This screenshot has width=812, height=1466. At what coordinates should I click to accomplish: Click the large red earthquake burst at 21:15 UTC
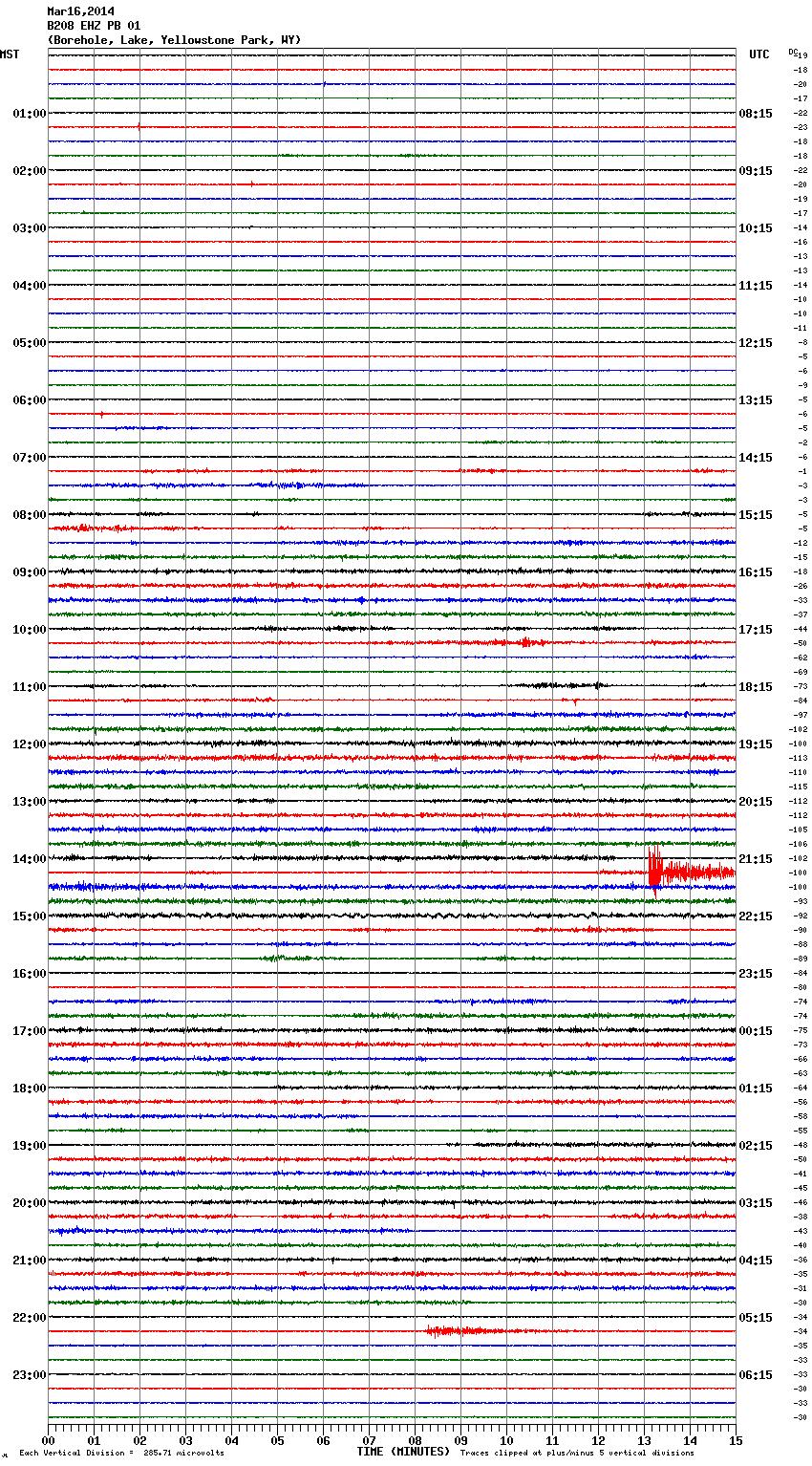tap(690, 869)
